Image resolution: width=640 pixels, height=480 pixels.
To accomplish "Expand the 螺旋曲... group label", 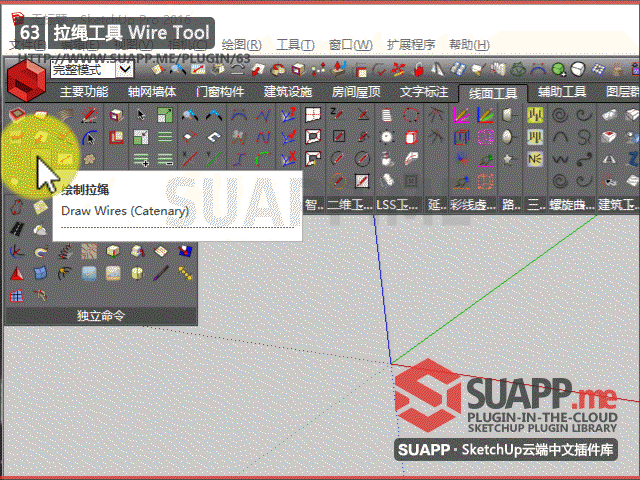I will pyautogui.click(x=571, y=204).
